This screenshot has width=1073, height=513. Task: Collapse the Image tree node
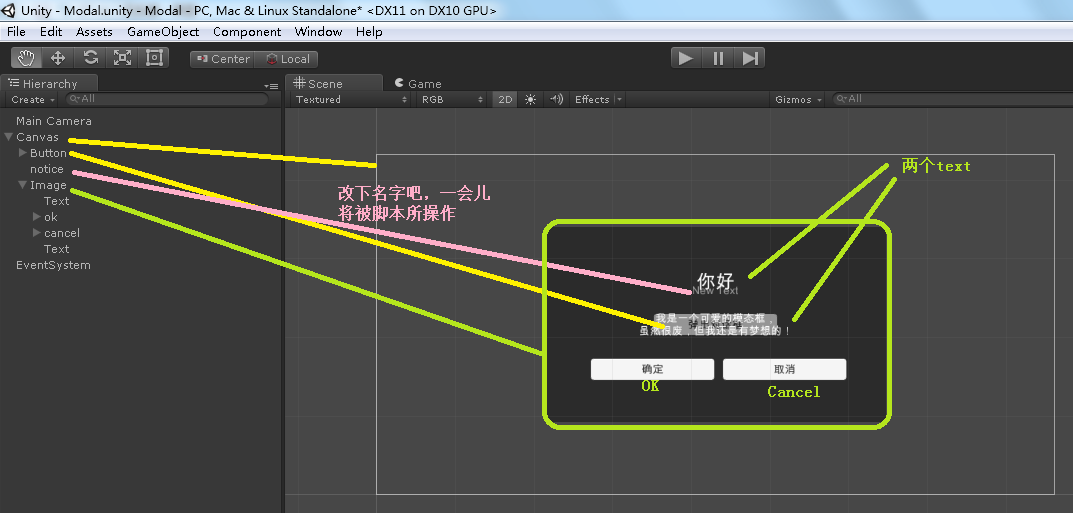pyautogui.click(x=23, y=185)
